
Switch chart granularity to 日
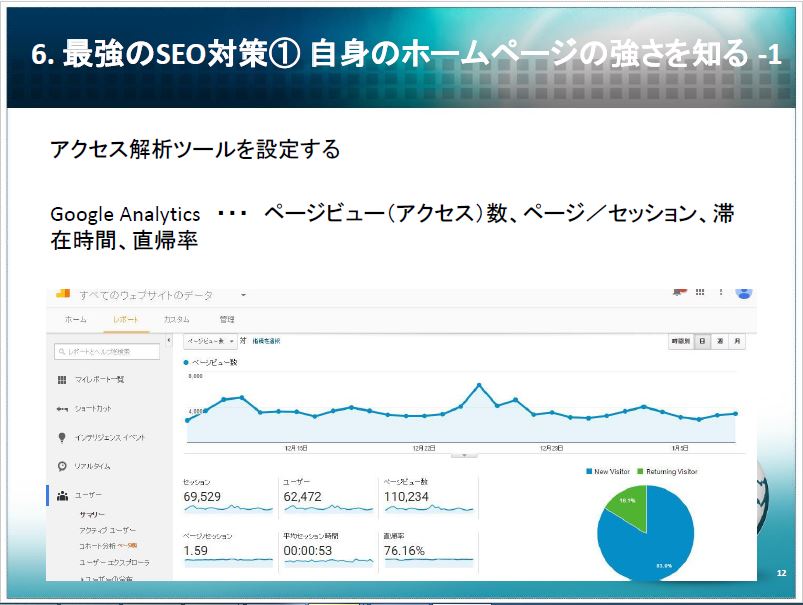(702, 342)
